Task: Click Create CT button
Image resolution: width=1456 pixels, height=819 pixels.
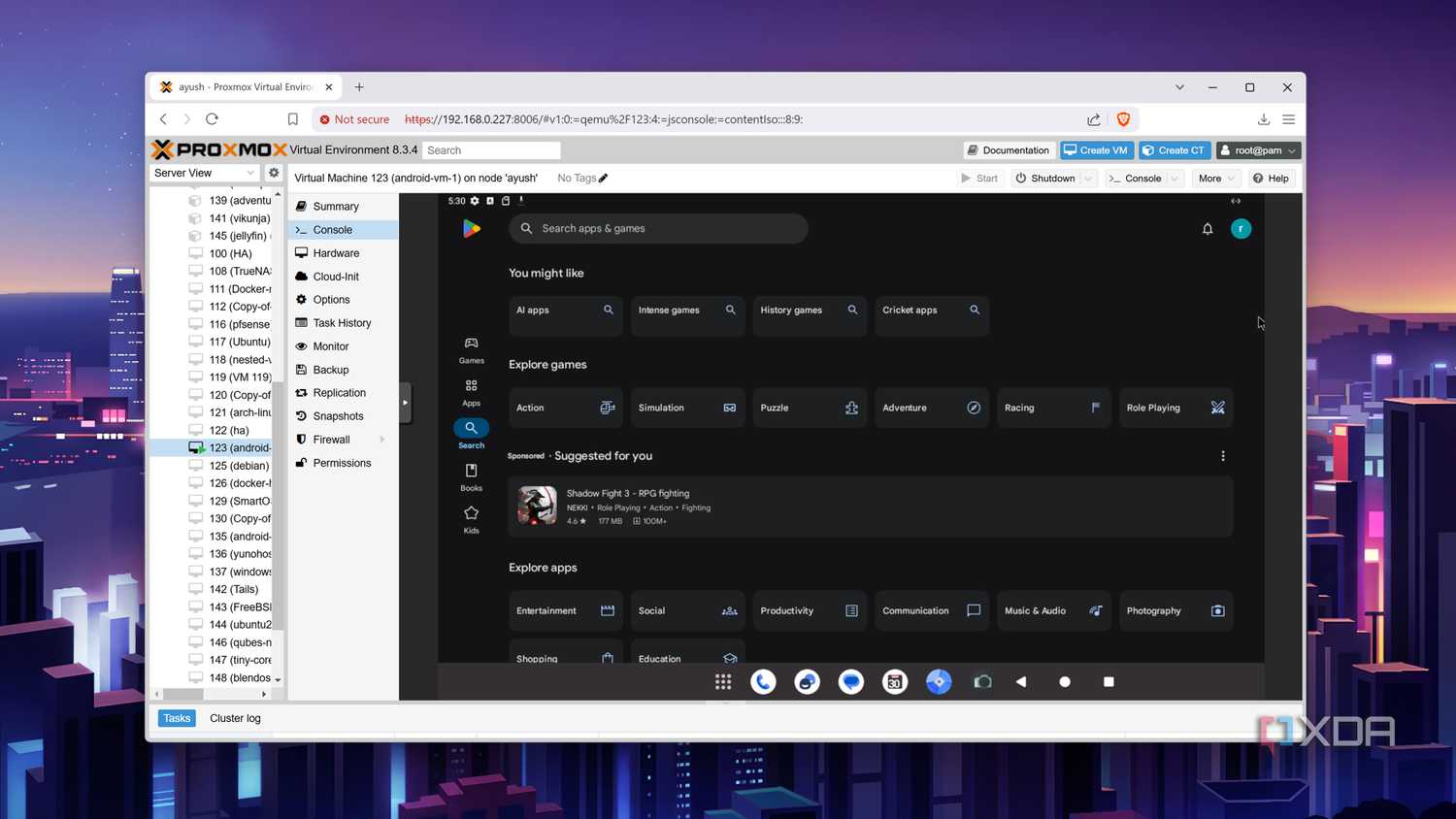Action: click(1175, 150)
